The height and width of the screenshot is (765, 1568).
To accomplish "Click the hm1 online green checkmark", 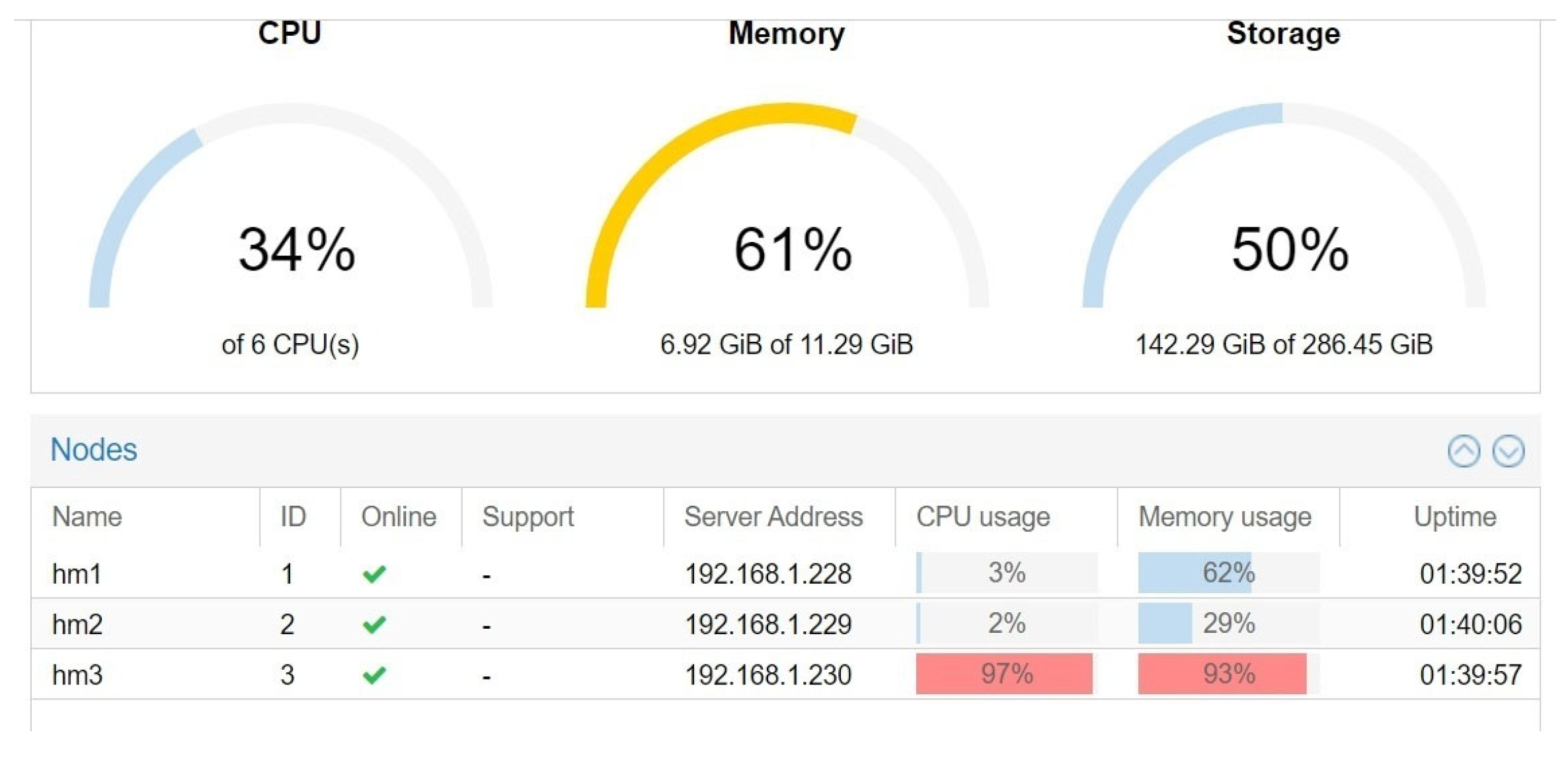I will tap(374, 573).
